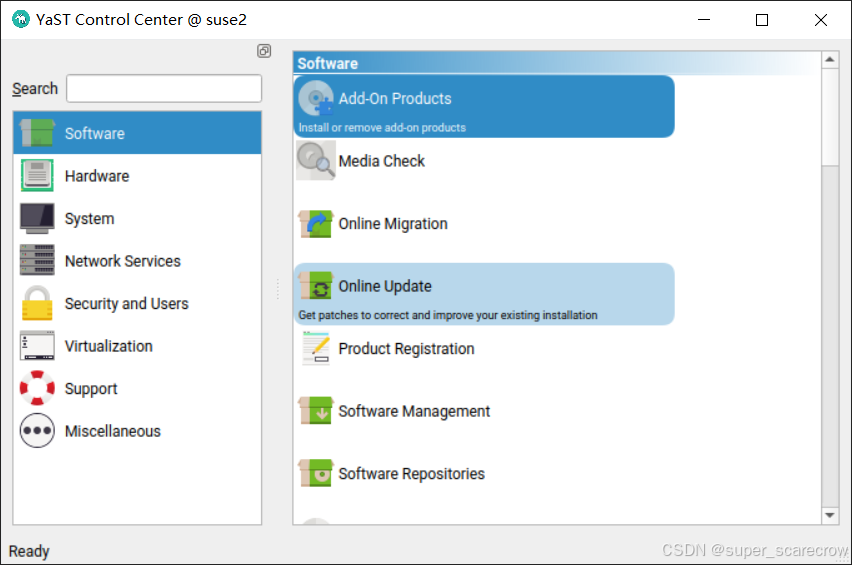Screen dimensions: 852x565
Task: Click the vertical scrollbar thumb
Action: [830, 116]
